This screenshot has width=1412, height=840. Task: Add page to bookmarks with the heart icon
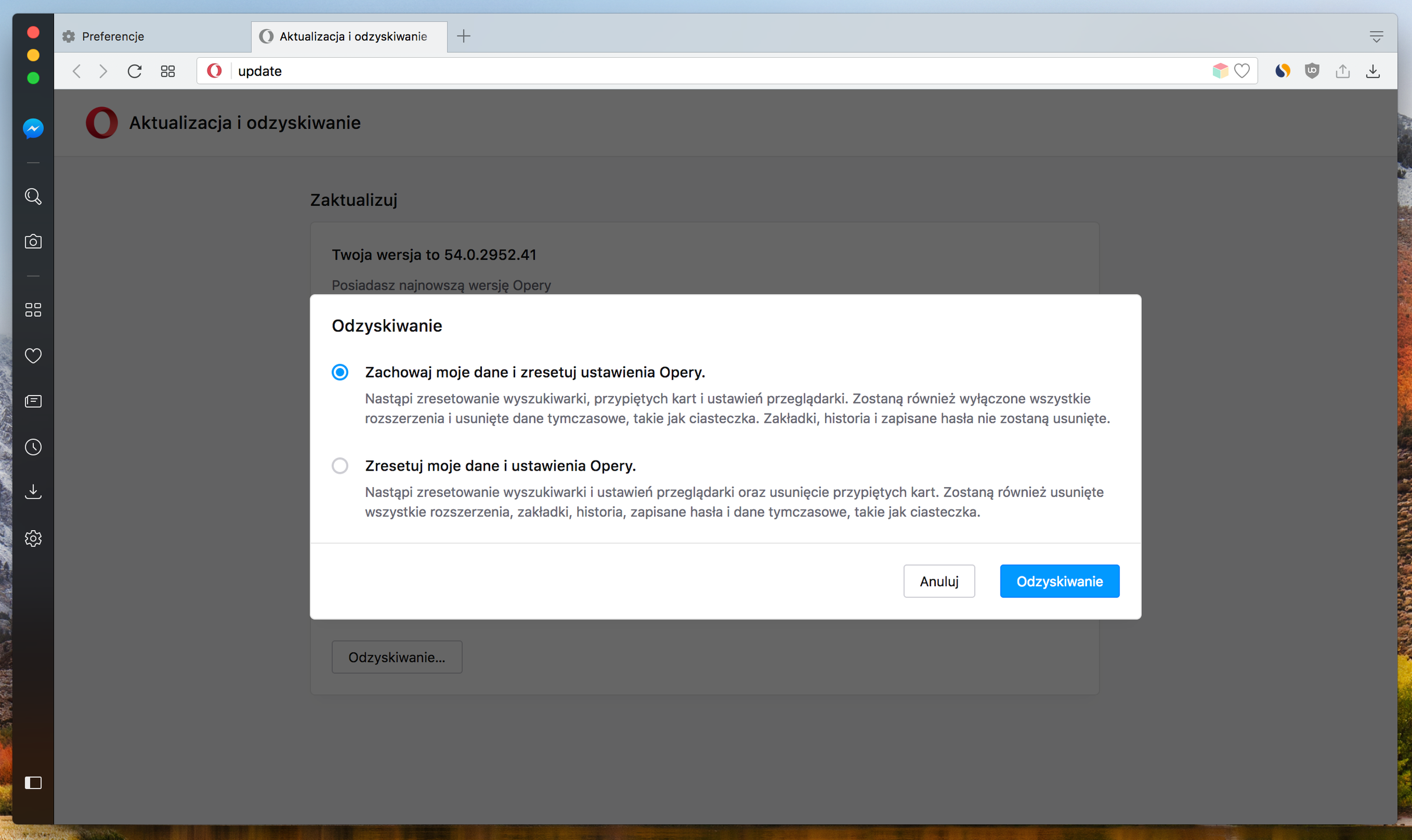(x=1243, y=71)
